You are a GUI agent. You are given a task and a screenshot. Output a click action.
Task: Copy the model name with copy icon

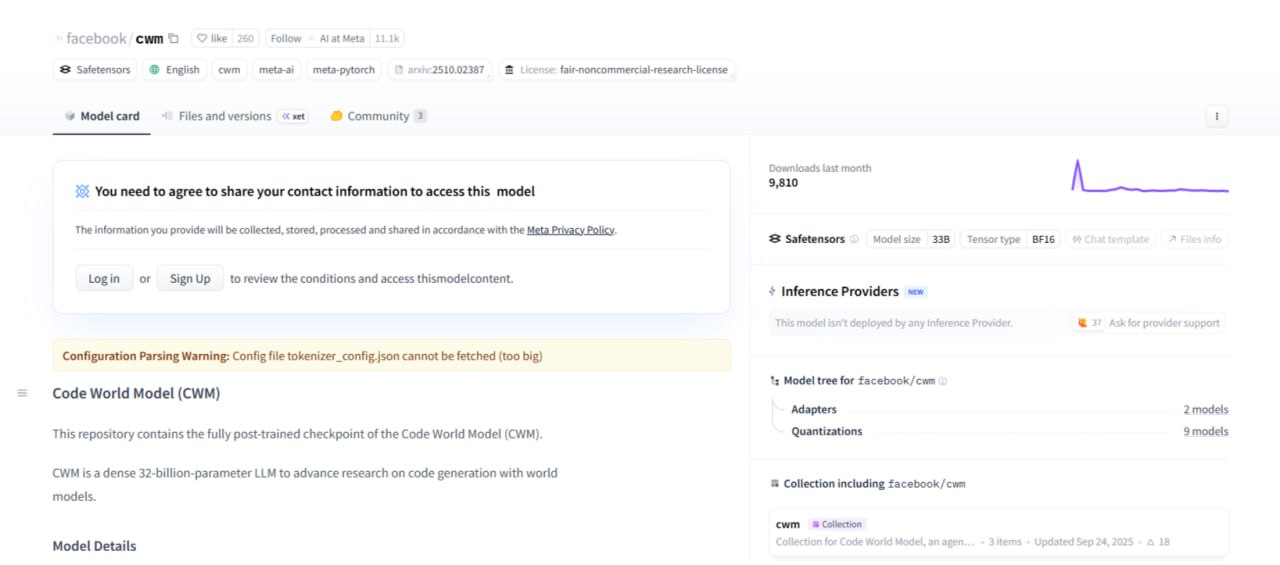click(x=173, y=39)
